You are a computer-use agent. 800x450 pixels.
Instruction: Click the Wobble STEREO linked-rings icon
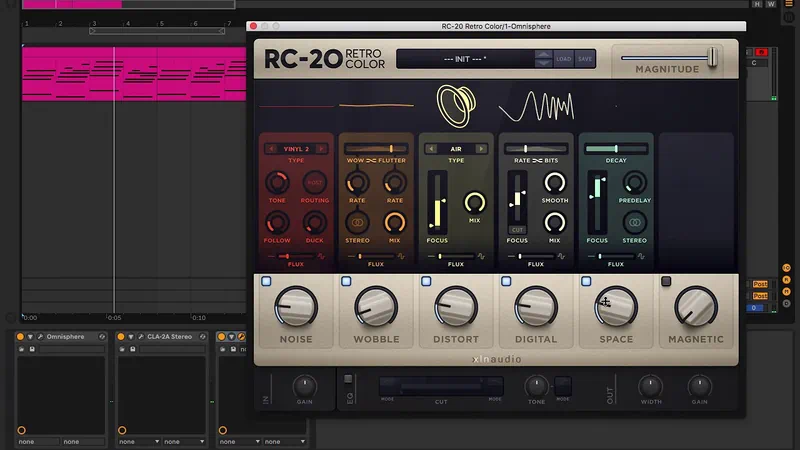[x=356, y=222]
